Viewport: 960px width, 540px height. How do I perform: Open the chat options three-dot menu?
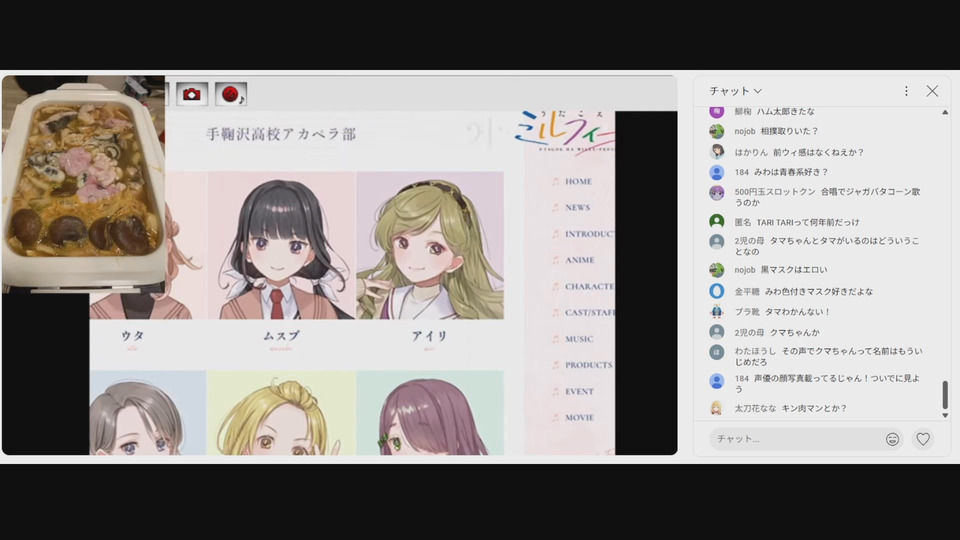point(906,91)
